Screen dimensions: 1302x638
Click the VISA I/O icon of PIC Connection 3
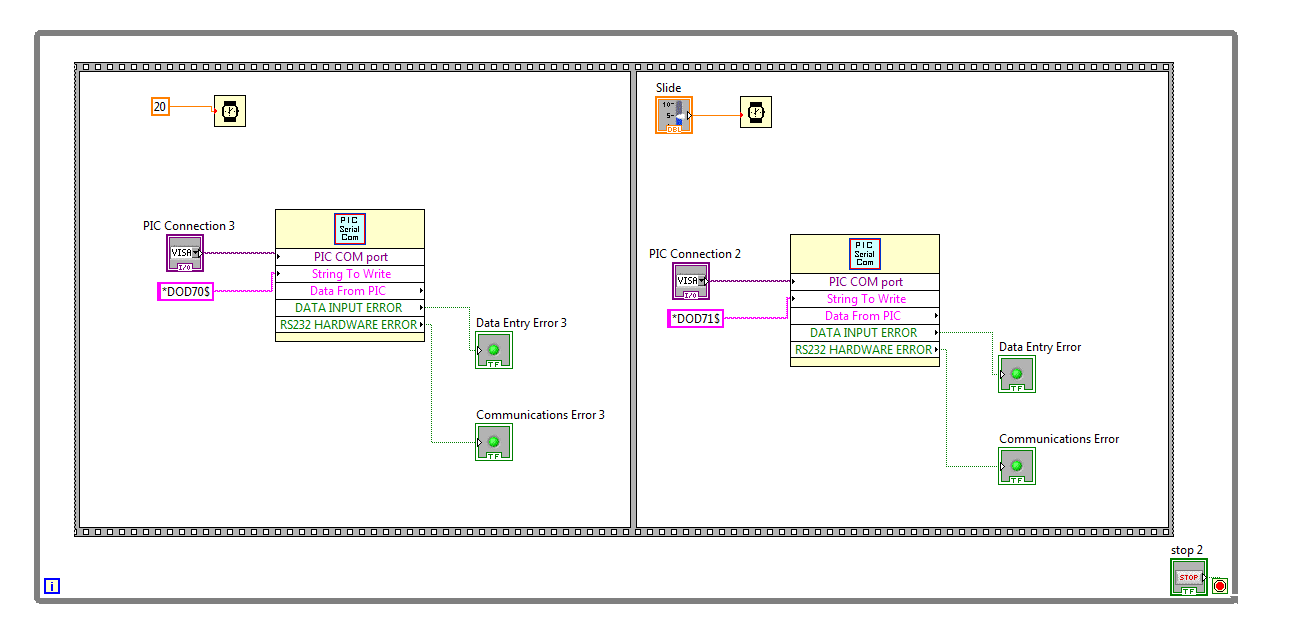tap(184, 252)
